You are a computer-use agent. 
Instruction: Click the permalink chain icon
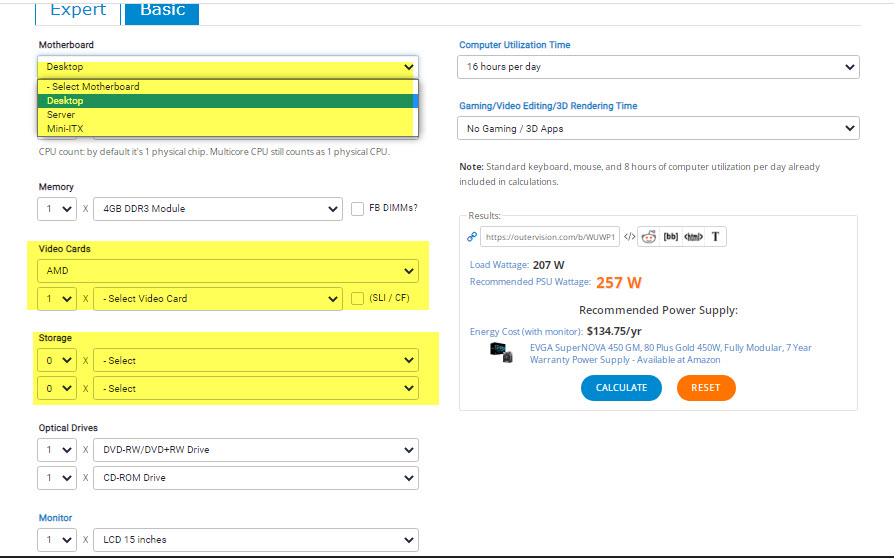pyautogui.click(x=472, y=237)
